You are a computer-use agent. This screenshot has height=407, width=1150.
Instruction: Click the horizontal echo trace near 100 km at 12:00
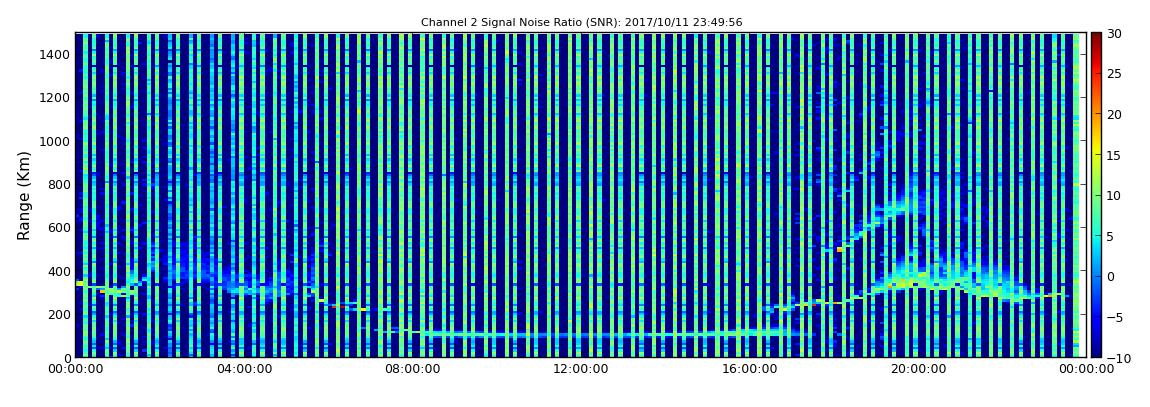579,334
